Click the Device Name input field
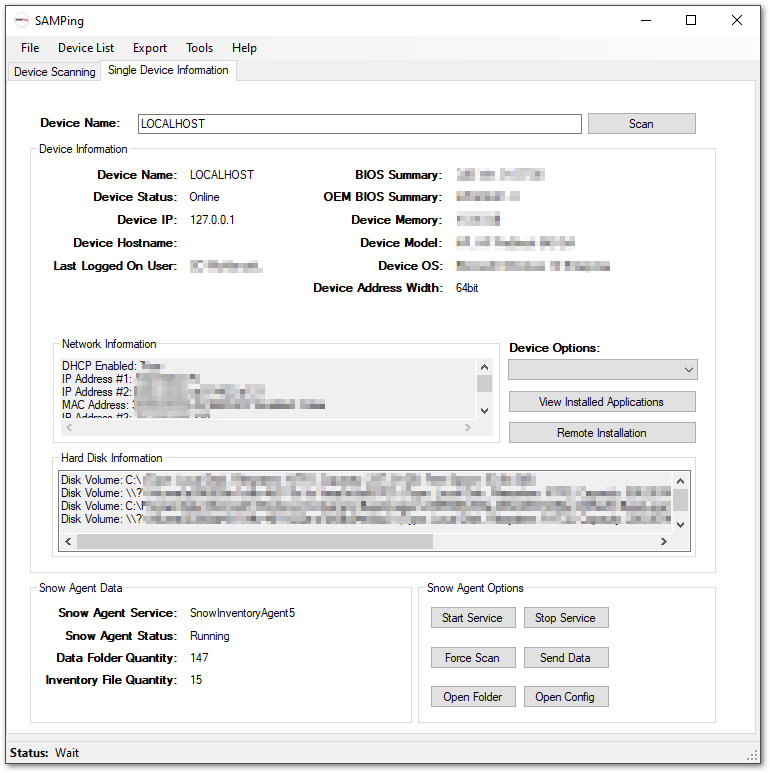The image size is (770, 773). point(358,124)
